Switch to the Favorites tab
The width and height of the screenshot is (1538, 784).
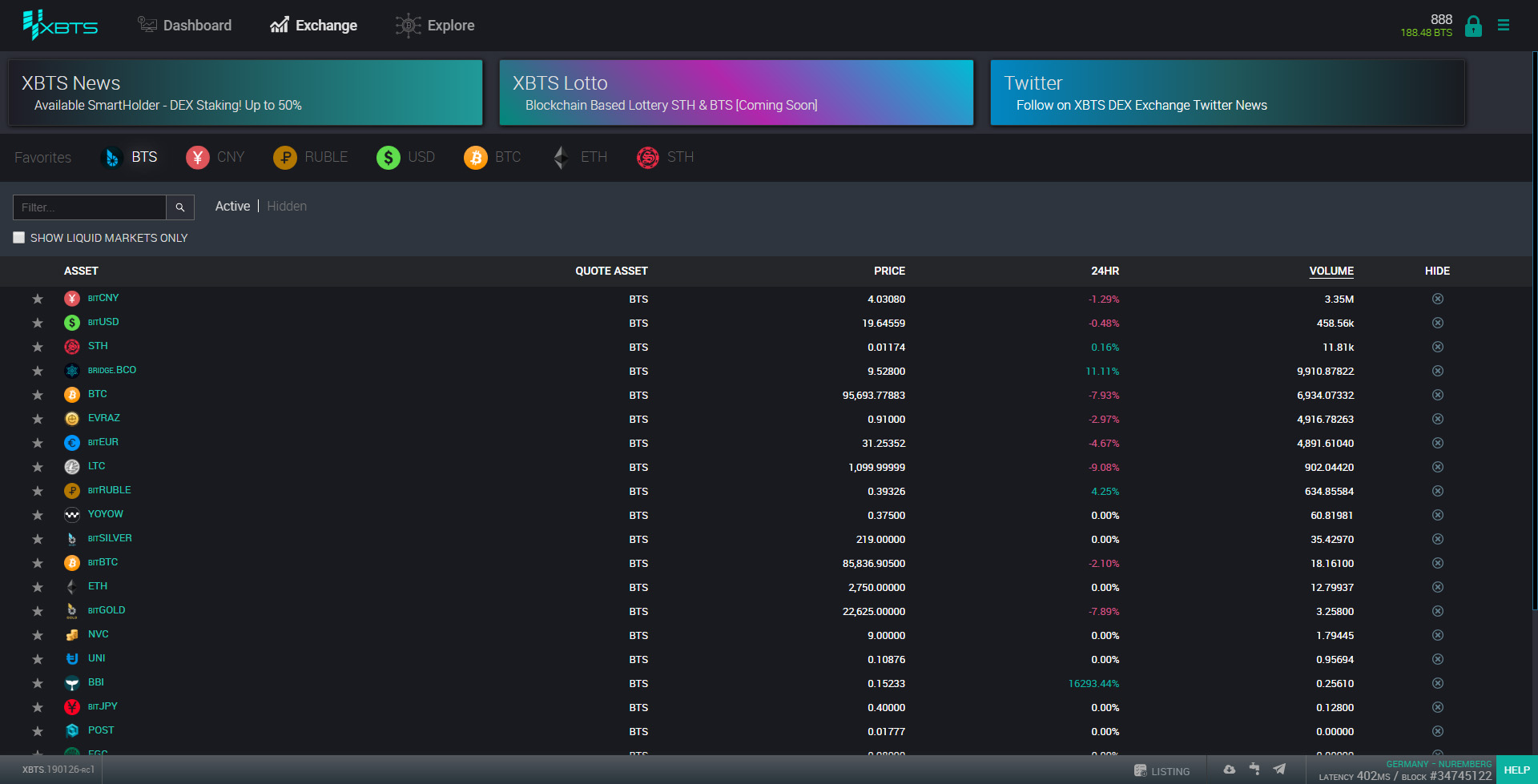43,158
